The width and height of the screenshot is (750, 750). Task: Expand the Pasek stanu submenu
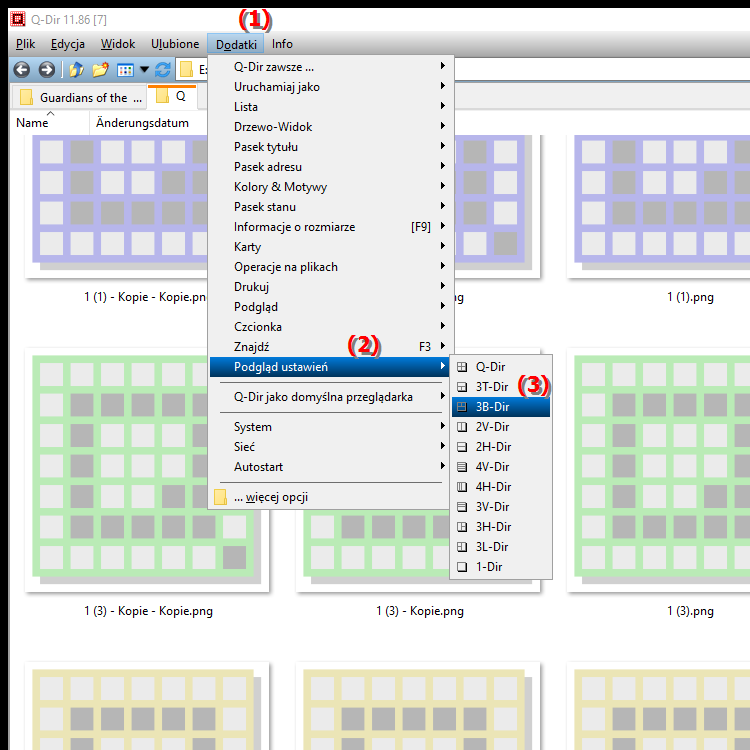[331, 207]
